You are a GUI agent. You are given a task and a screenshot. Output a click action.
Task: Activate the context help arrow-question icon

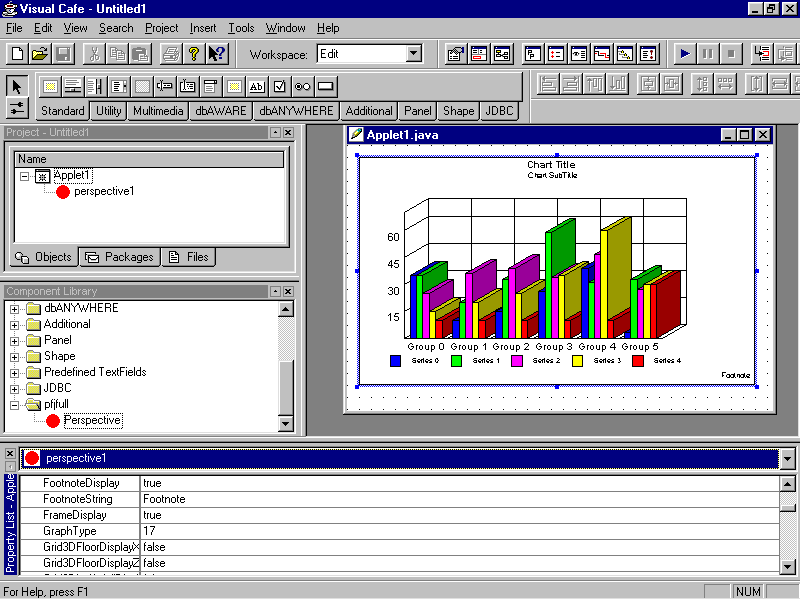[216, 54]
